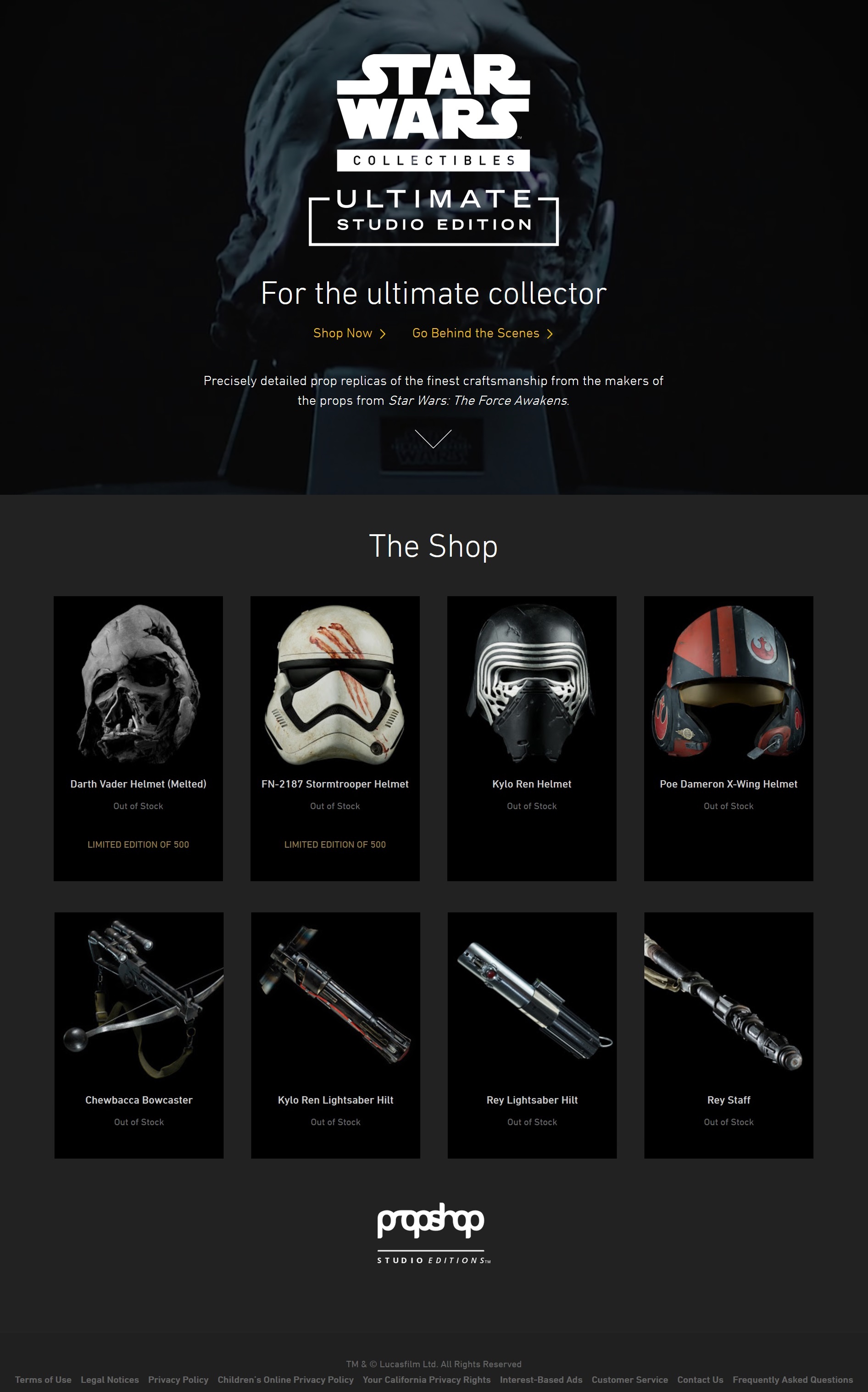Screen dimensions: 868x1392
Task: Open the Privacy Policy footer link
Action: [x=178, y=1379]
